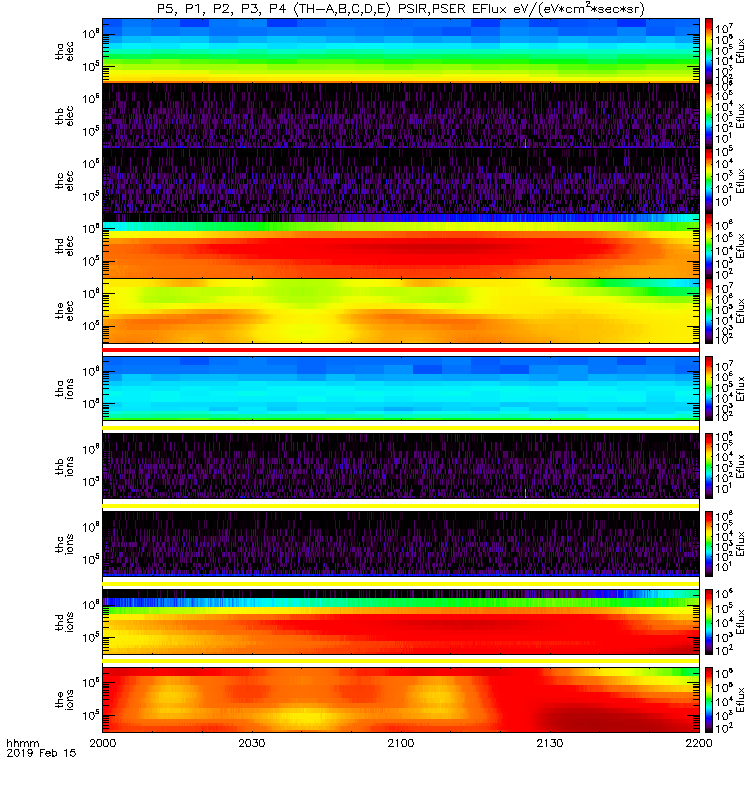Click the Eflux label beside thc ions colorbar
Viewport: 750px width, 800px height.
[740, 544]
